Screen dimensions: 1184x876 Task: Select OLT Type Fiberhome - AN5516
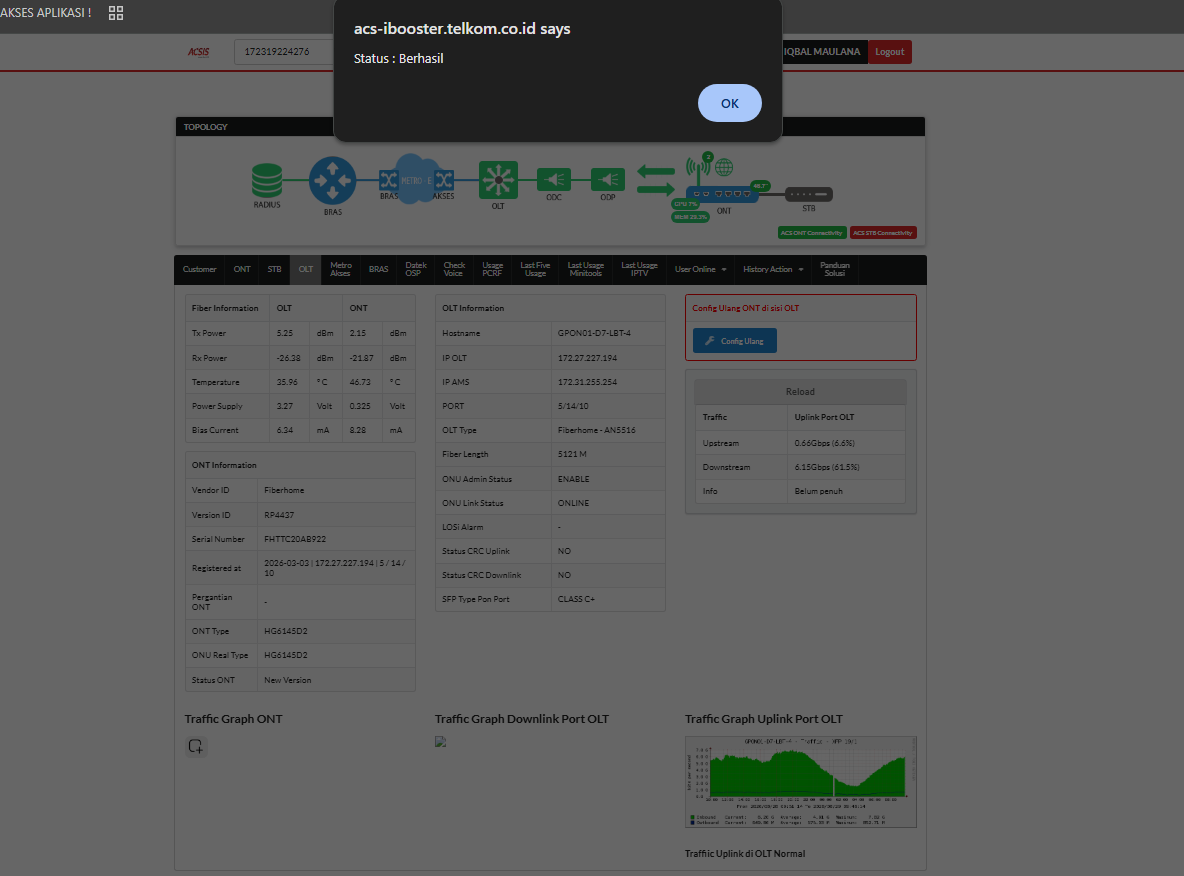597,430
